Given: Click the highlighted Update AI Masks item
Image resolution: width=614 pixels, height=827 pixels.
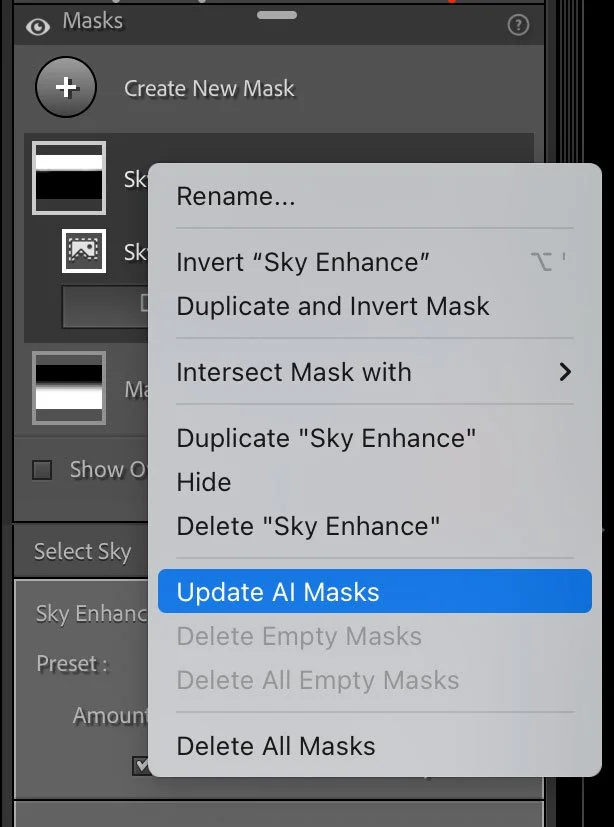Looking at the screenshot, I should pyautogui.click(x=375, y=591).
